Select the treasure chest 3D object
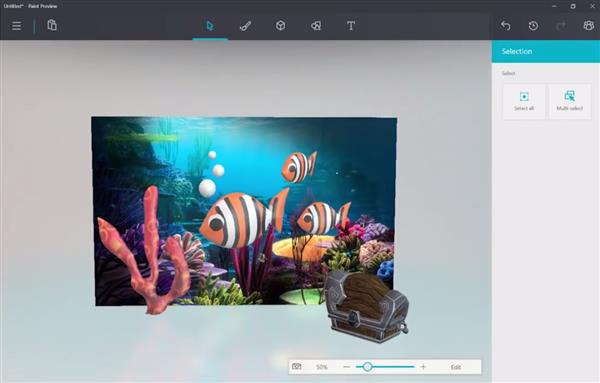The width and height of the screenshot is (600, 383). point(366,306)
